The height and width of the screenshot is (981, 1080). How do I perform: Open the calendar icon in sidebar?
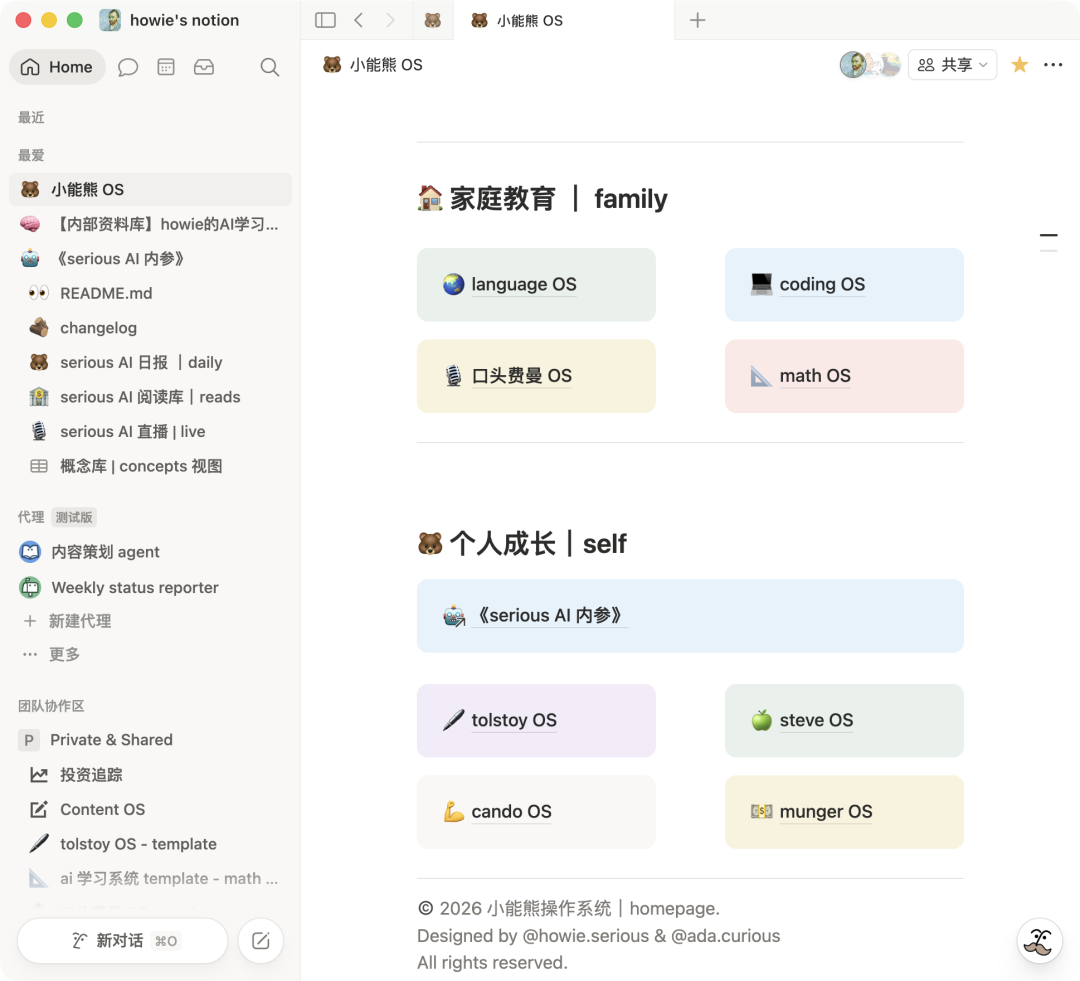[x=166, y=67]
